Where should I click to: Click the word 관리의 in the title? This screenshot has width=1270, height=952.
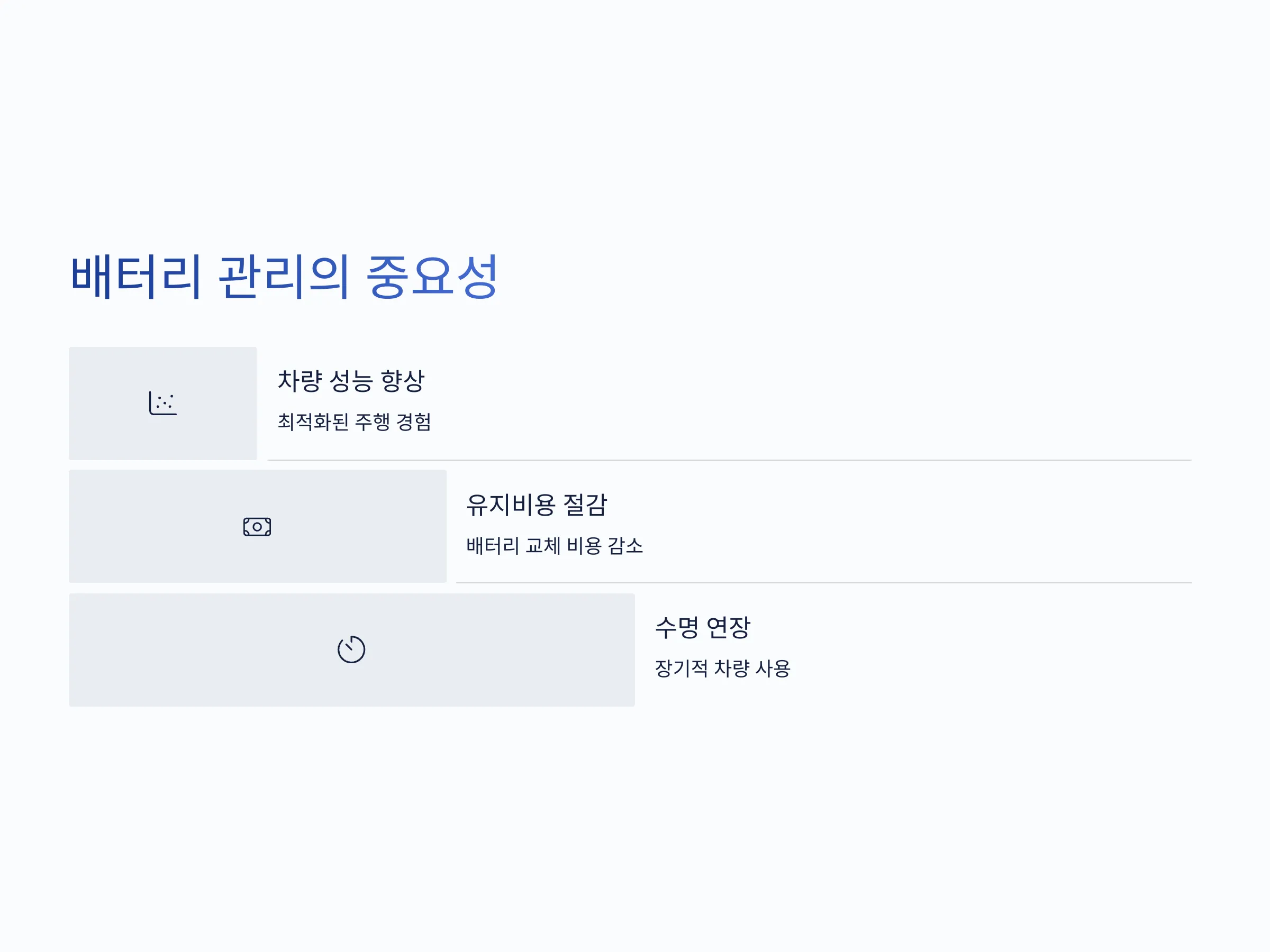(284, 277)
